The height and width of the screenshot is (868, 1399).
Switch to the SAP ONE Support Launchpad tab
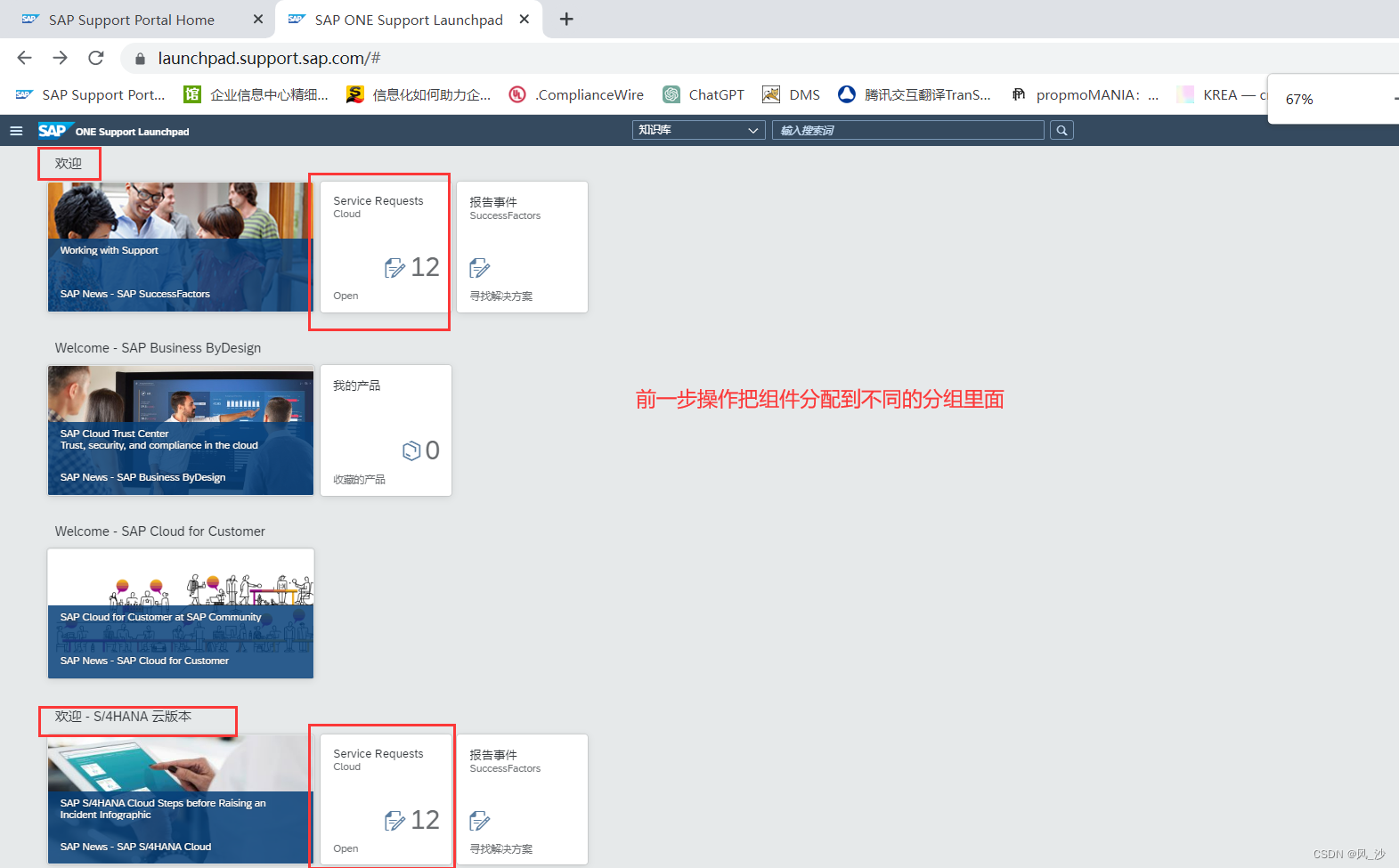click(x=409, y=20)
